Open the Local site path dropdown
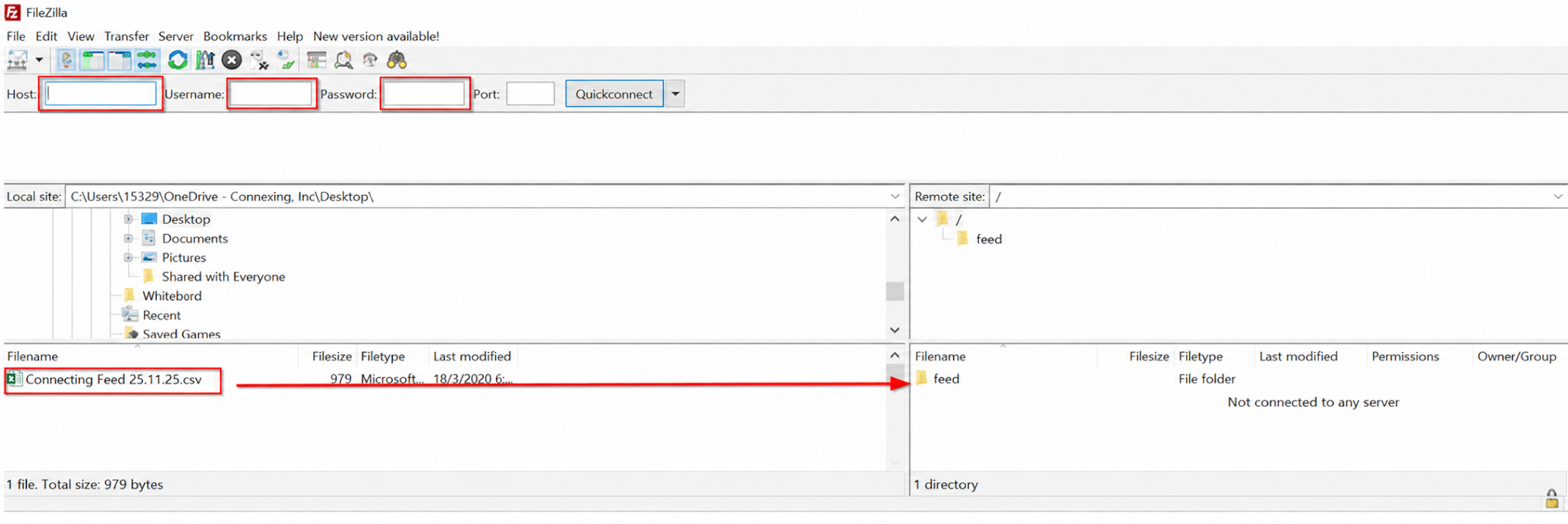1568x524 pixels. tap(894, 197)
